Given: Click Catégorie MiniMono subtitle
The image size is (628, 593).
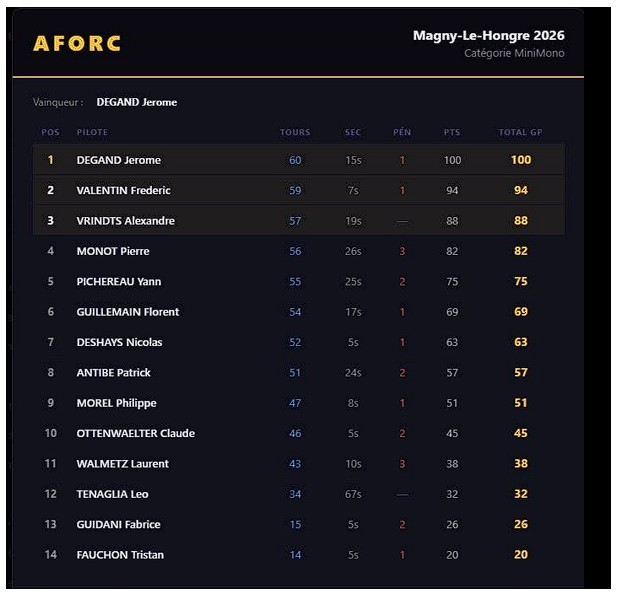Looking at the screenshot, I should coord(514,53).
